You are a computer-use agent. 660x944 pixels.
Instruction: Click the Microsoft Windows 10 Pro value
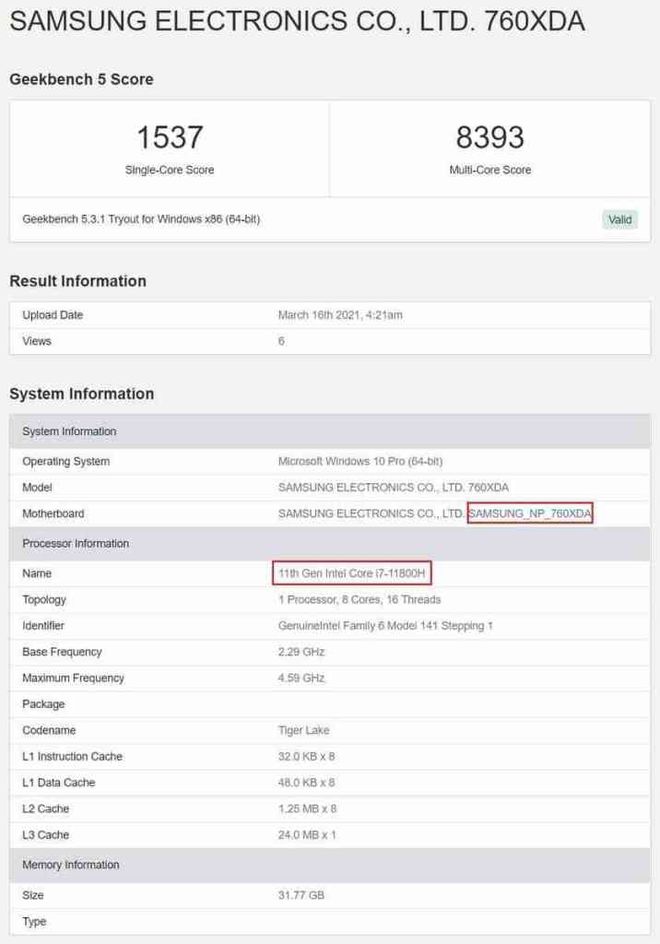[360, 462]
